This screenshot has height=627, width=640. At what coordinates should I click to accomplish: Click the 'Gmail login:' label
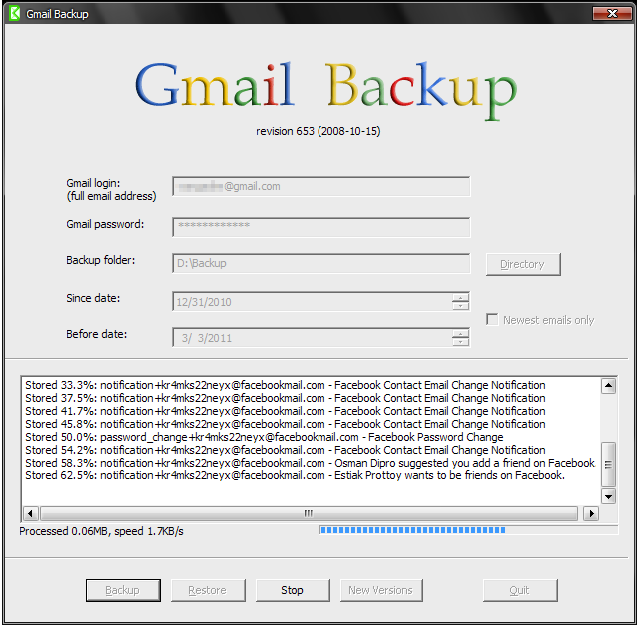tap(93, 183)
